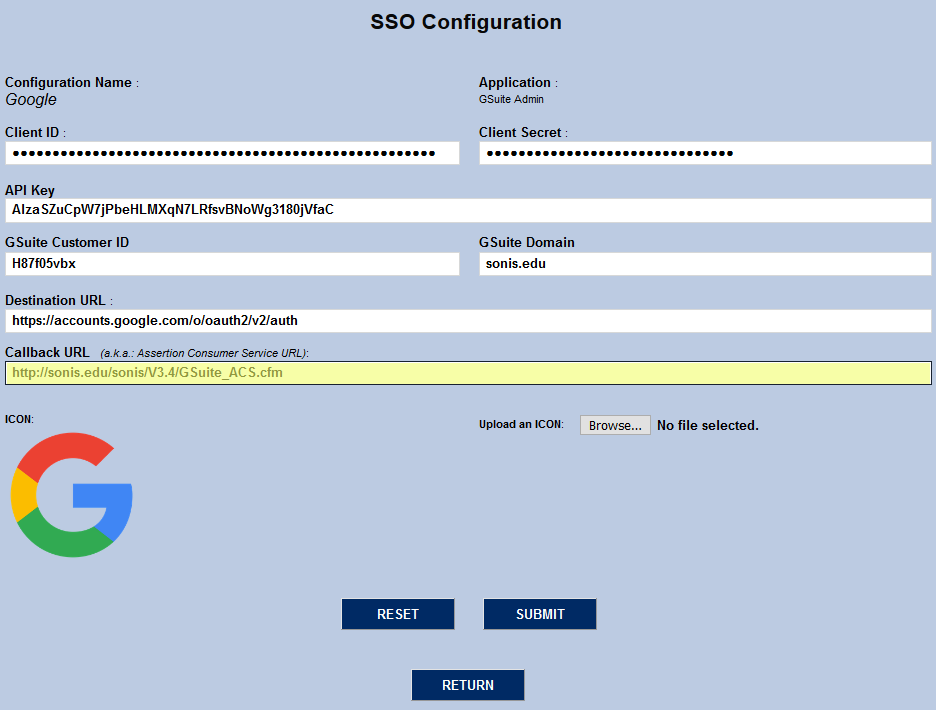
Task: Click the SUBMIT button
Action: (x=539, y=613)
